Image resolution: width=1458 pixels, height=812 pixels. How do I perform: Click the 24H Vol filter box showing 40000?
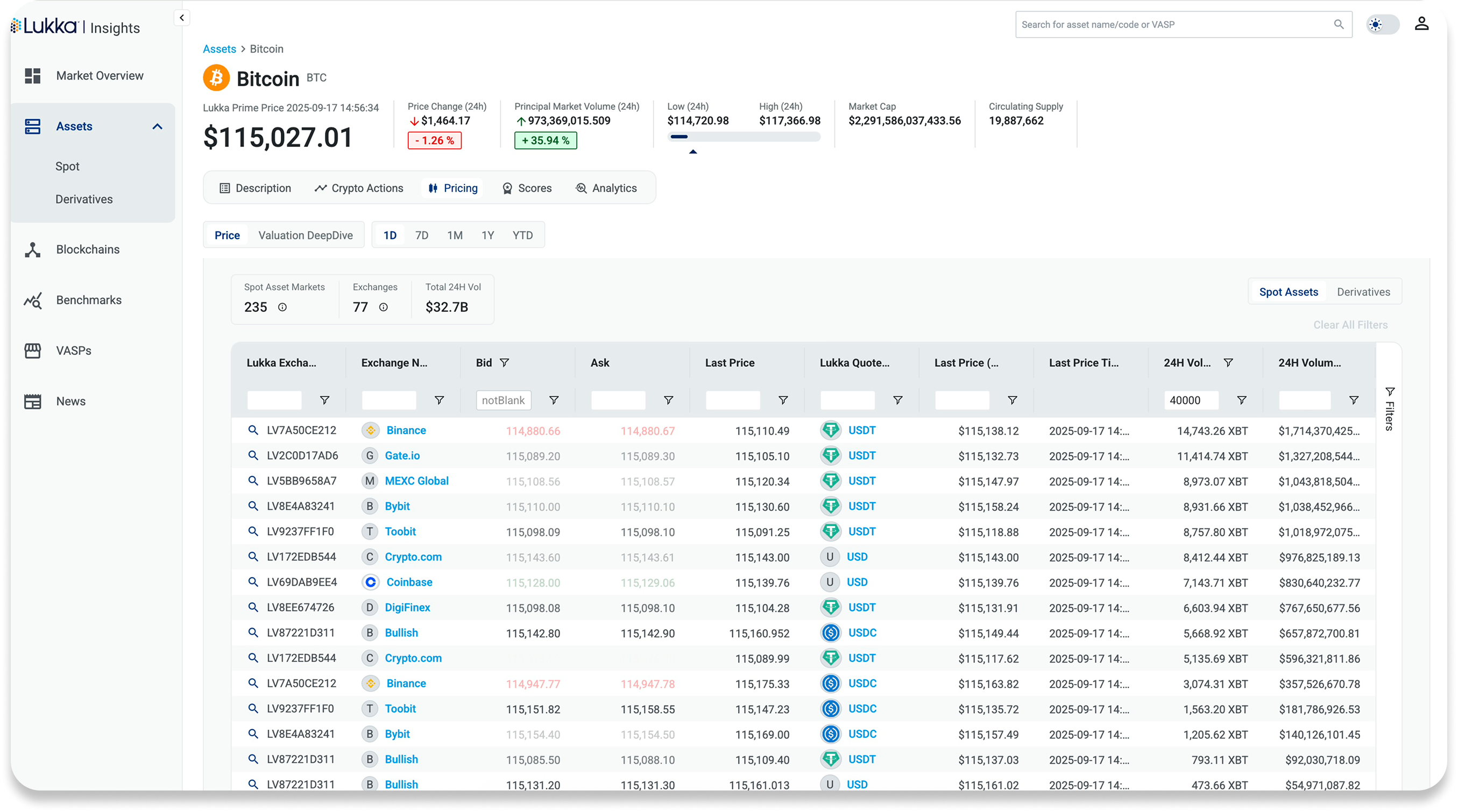[x=1191, y=401]
